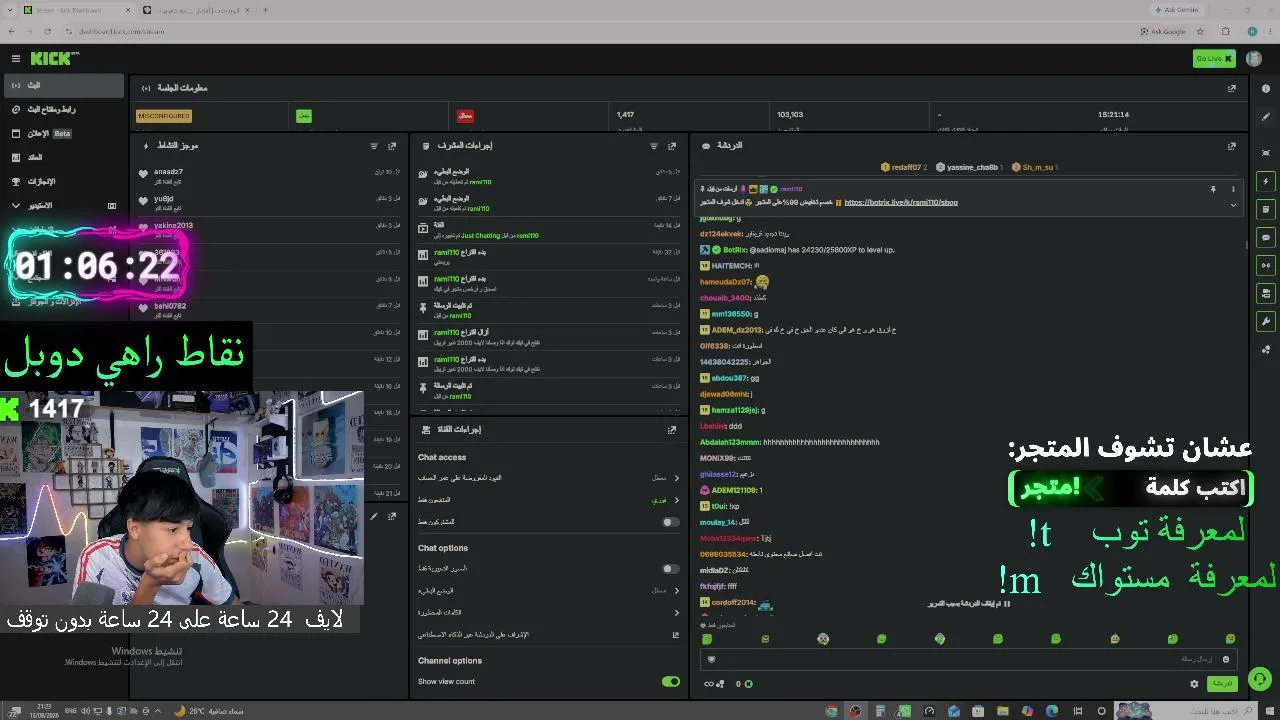Viewport: 1280px width, 720px height.
Task: Select البث in the sidebar
Action: click(x=64, y=85)
